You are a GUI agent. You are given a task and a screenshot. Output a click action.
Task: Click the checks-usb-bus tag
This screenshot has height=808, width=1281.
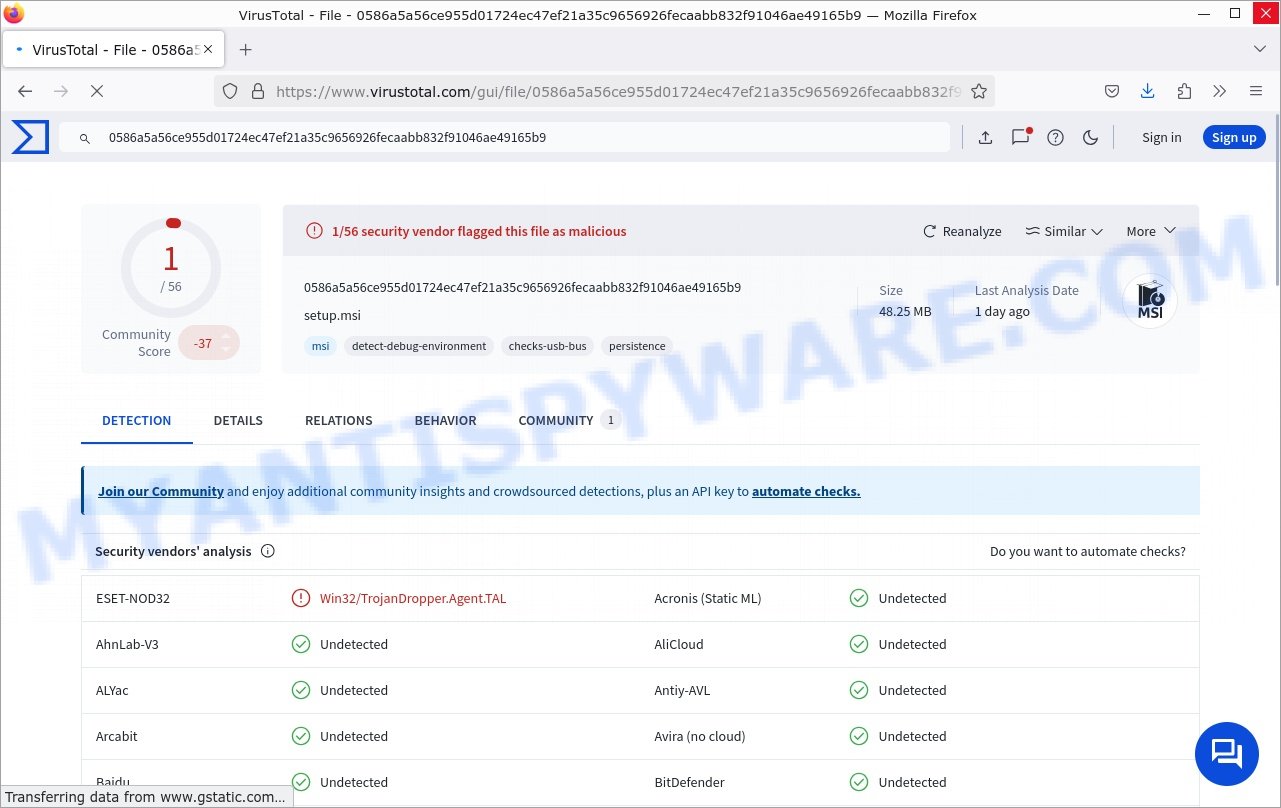point(547,346)
